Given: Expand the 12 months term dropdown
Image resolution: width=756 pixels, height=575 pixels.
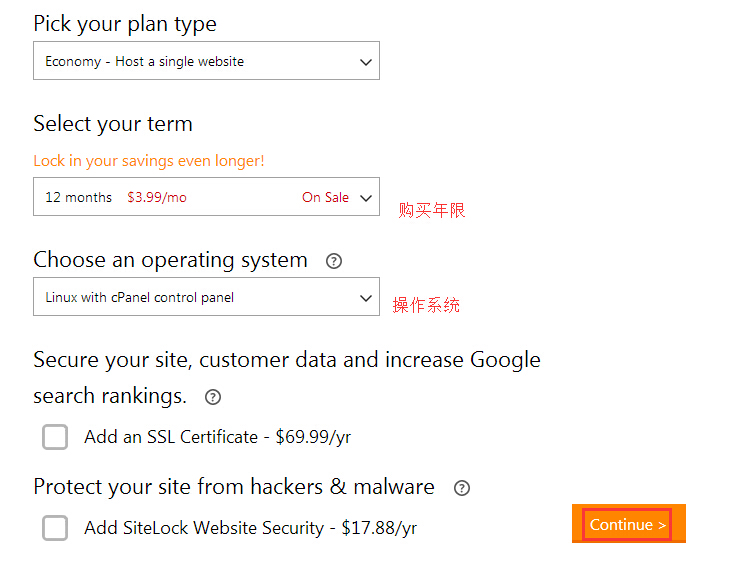Looking at the screenshot, I should [206, 197].
